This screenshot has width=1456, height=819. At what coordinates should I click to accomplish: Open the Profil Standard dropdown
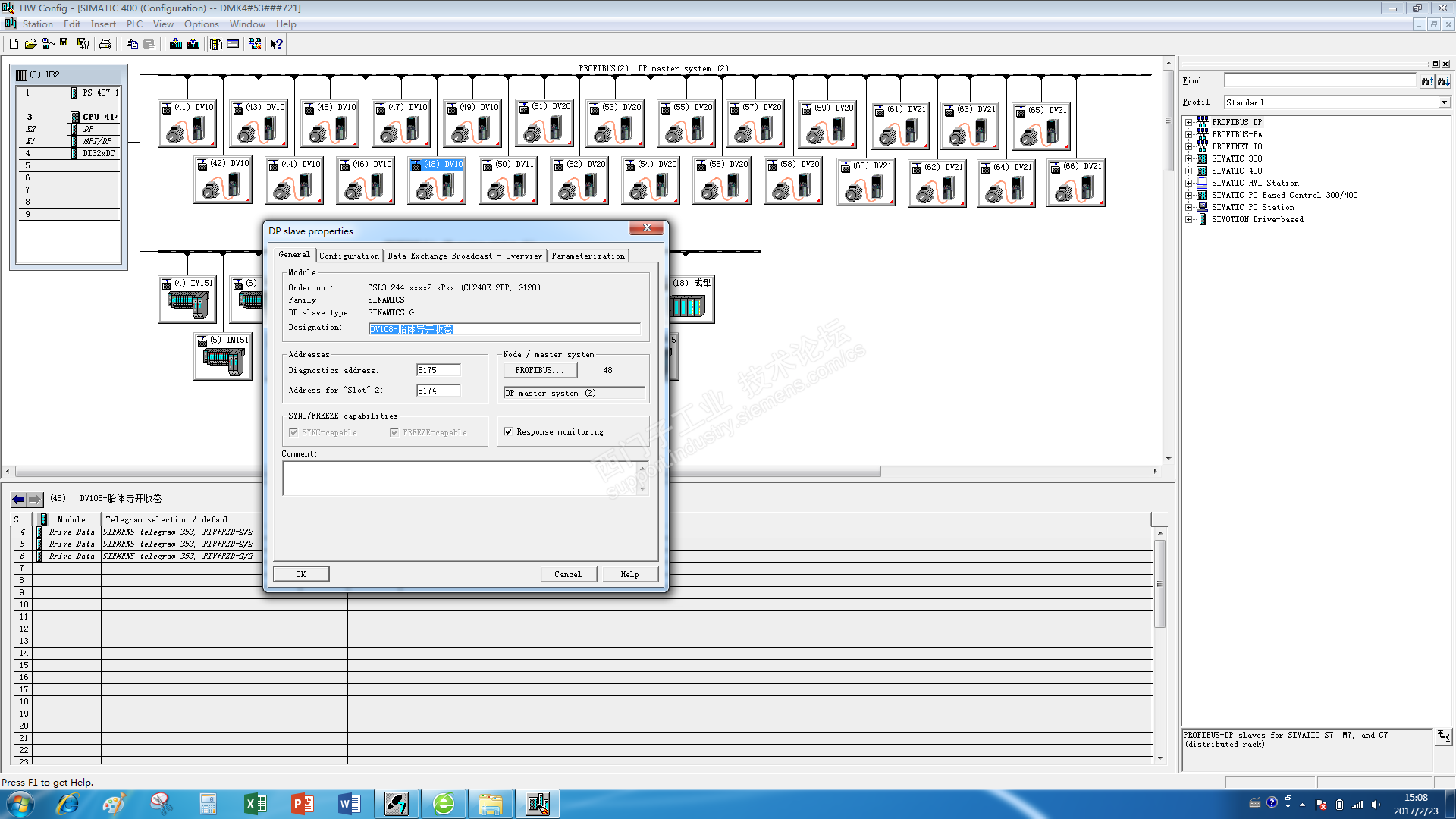click(1443, 102)
